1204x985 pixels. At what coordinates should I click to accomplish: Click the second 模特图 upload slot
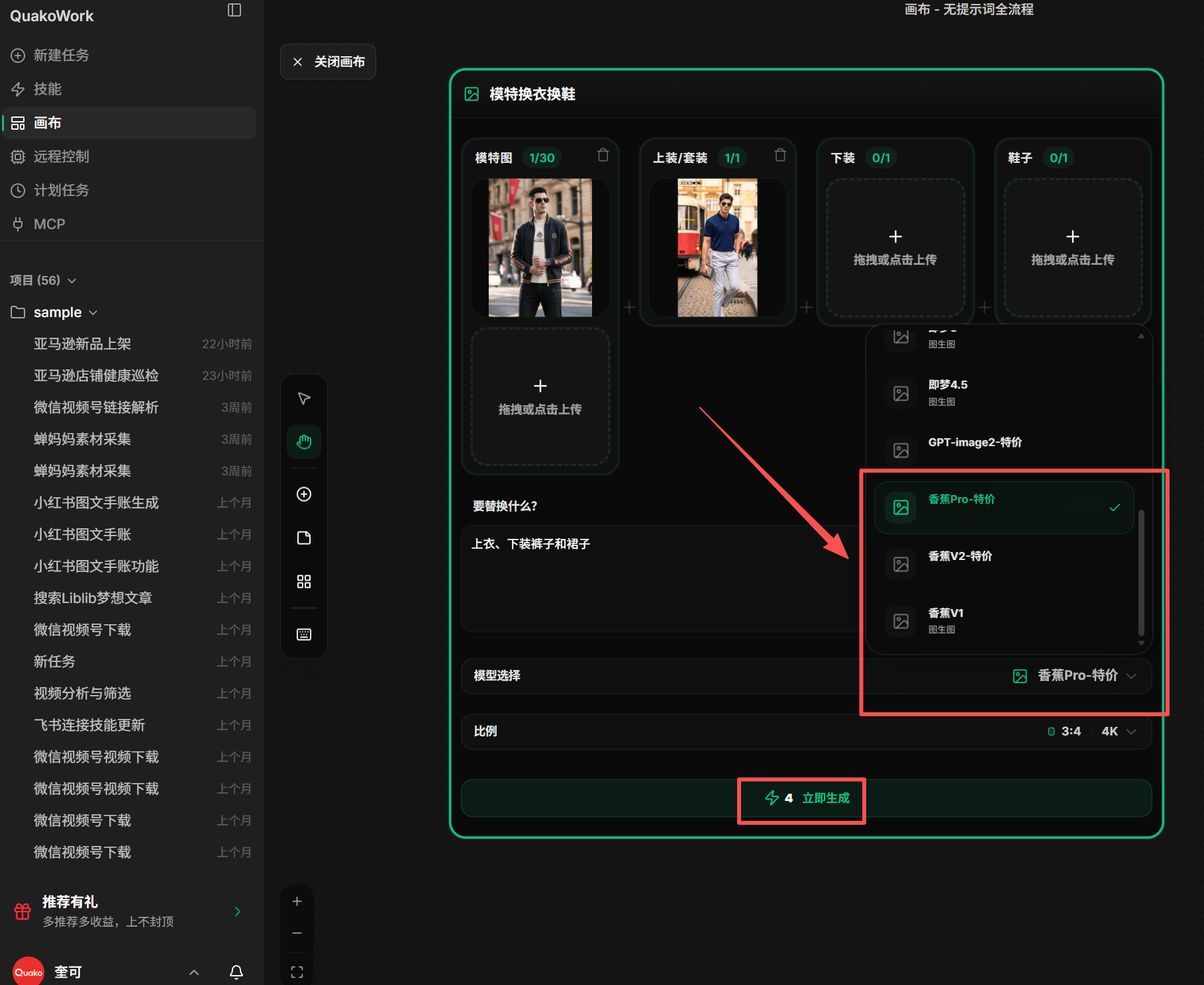point(540,397)
